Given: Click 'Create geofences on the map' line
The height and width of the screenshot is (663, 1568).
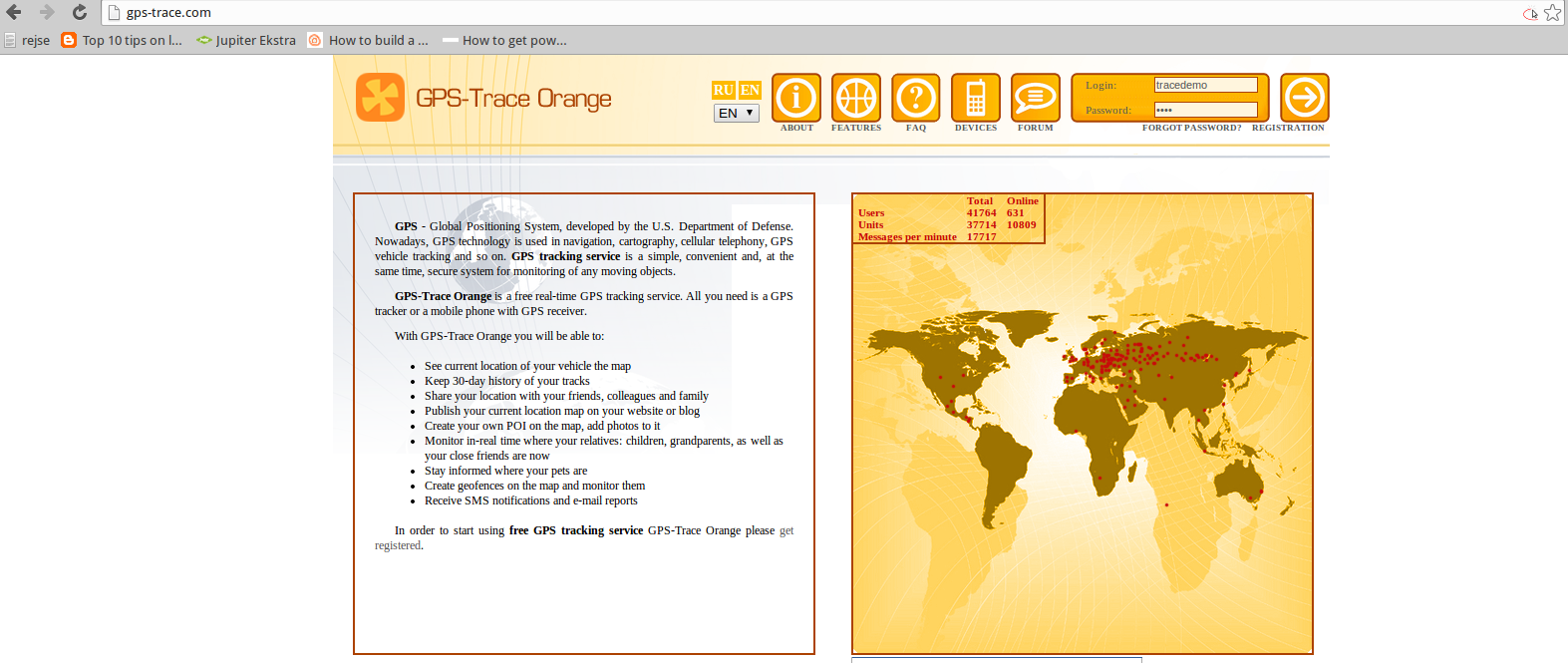Looking at the screenshot, I should pyautogui.click(x=534, y=486).
